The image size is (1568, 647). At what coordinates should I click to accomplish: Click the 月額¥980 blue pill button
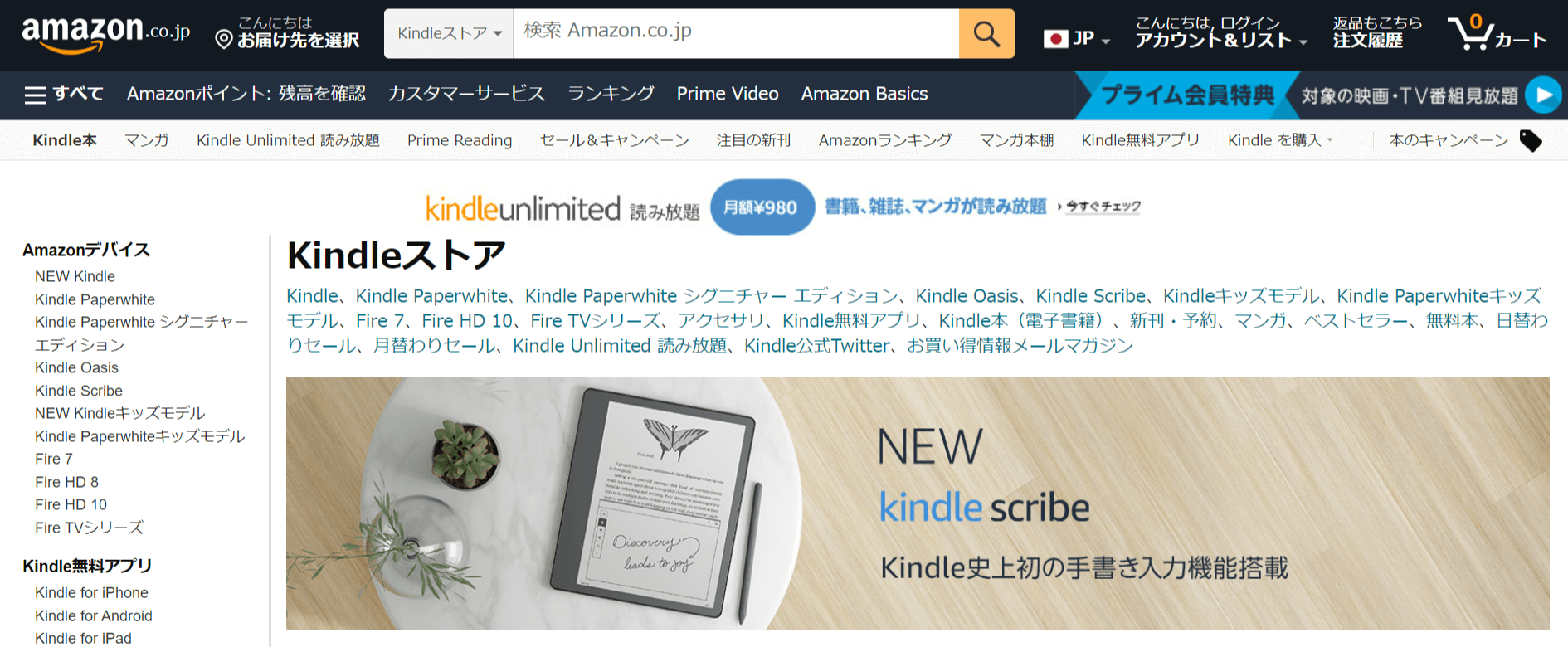762,207
